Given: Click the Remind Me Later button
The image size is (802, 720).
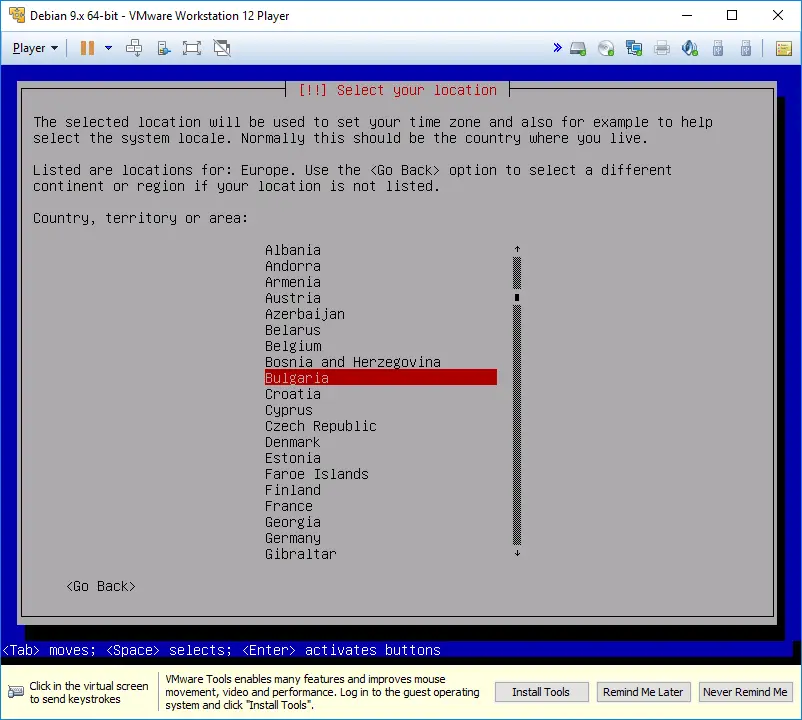Looking at the screenshot, I should [643, 692].
